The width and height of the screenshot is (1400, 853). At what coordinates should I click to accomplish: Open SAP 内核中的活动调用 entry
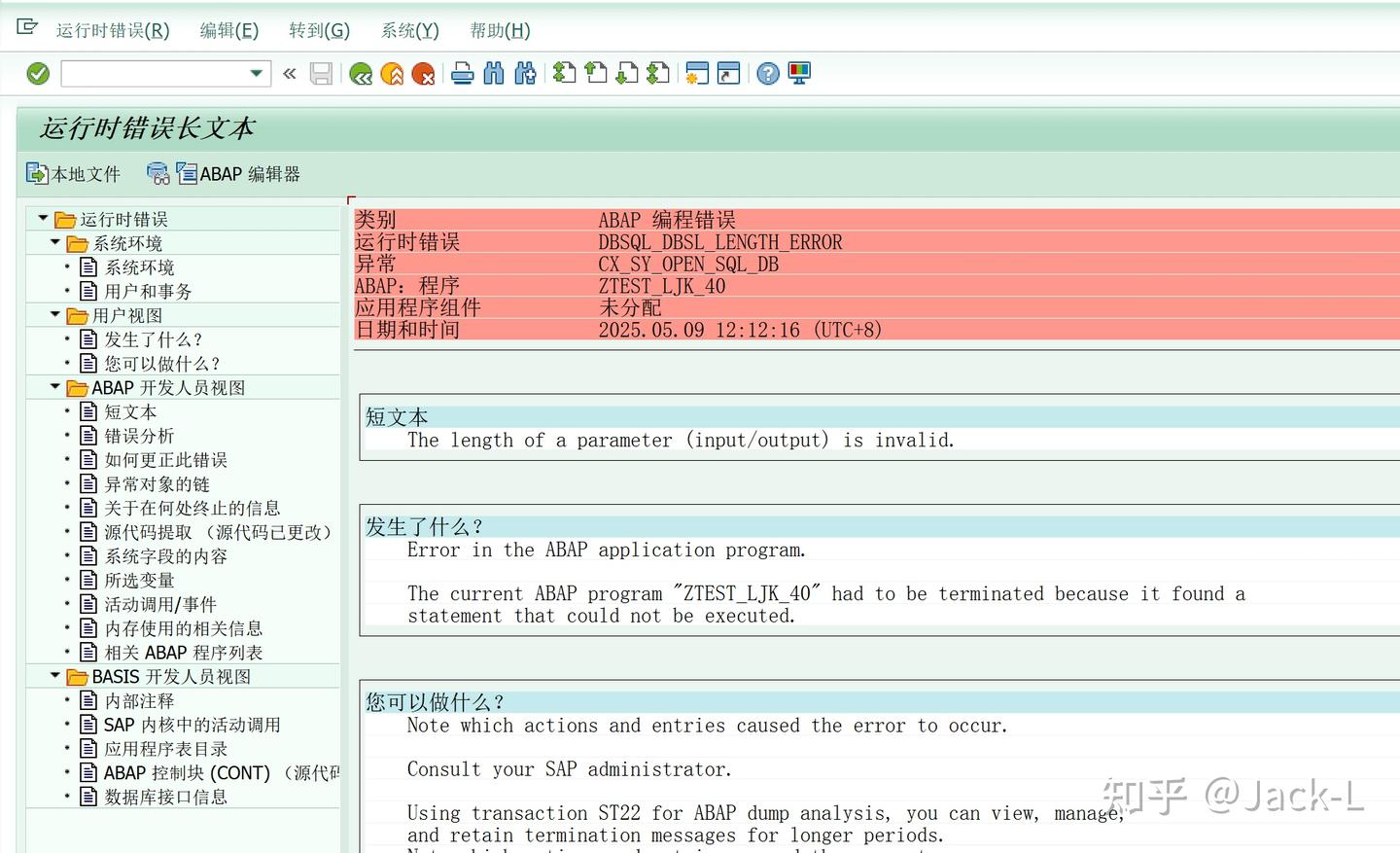[192, 725]
